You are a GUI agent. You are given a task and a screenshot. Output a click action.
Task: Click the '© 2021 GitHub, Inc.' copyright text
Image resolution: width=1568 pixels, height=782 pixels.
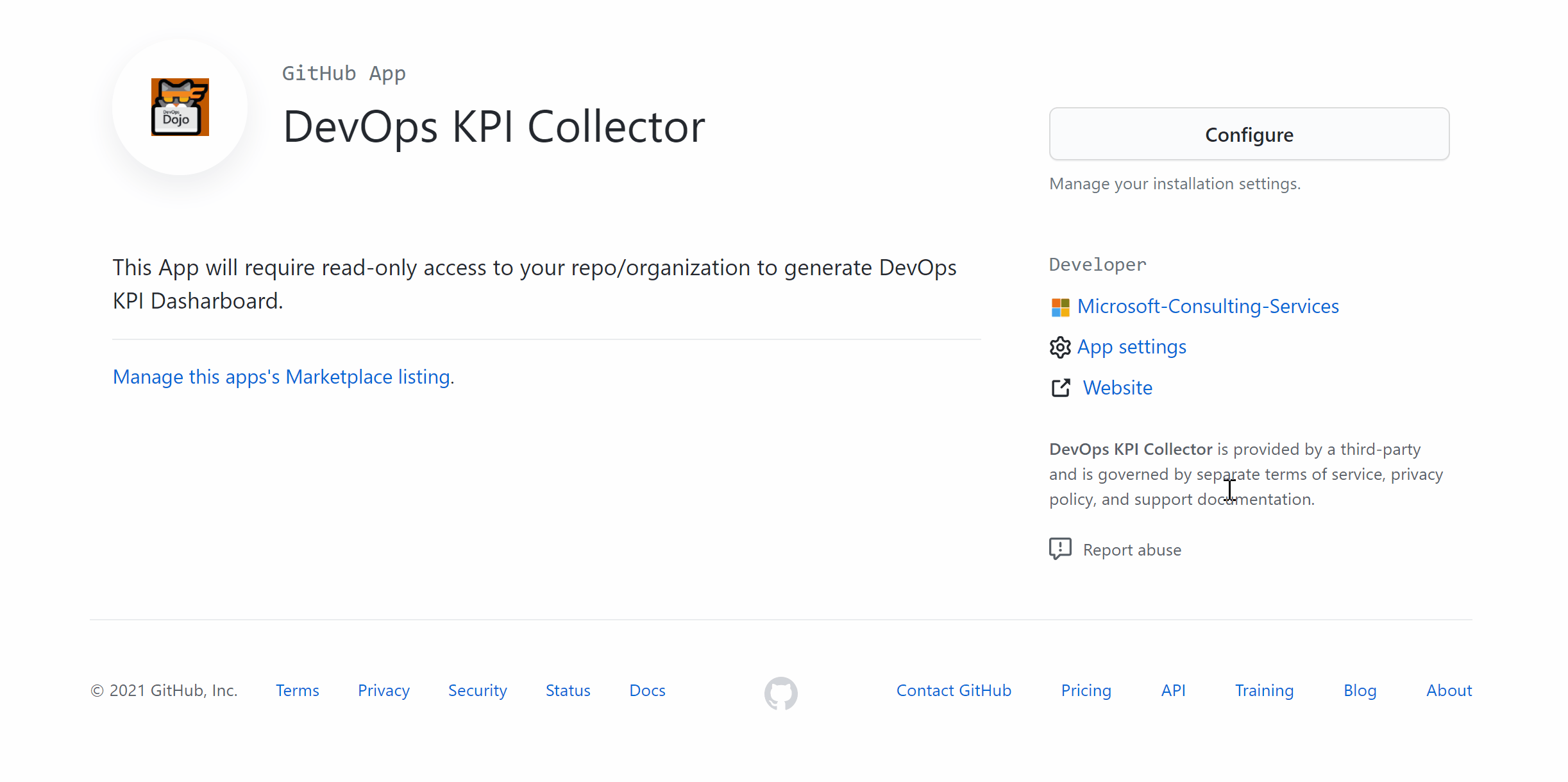click(x=164, y=690)
